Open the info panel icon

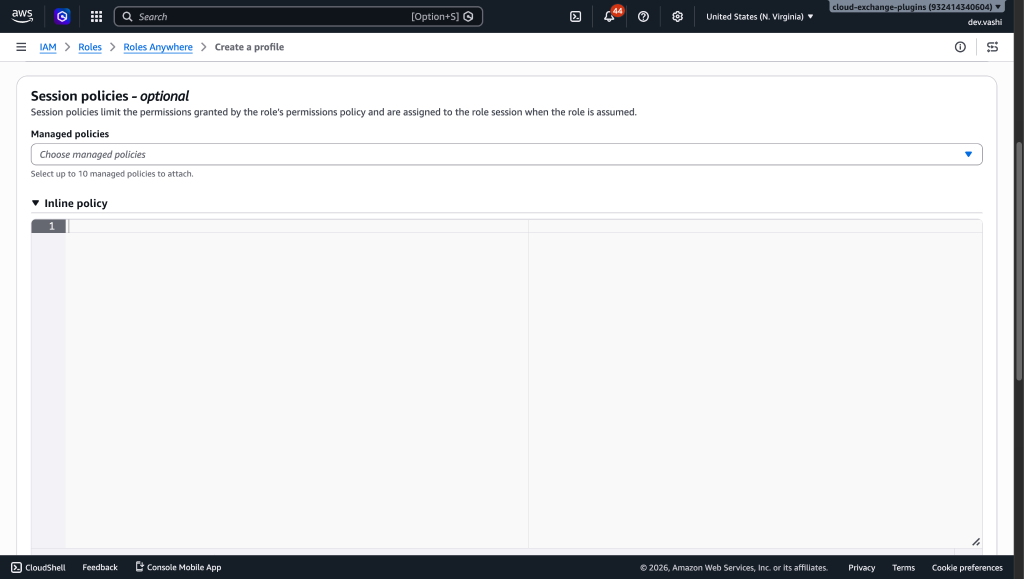(x=960, y=47)
